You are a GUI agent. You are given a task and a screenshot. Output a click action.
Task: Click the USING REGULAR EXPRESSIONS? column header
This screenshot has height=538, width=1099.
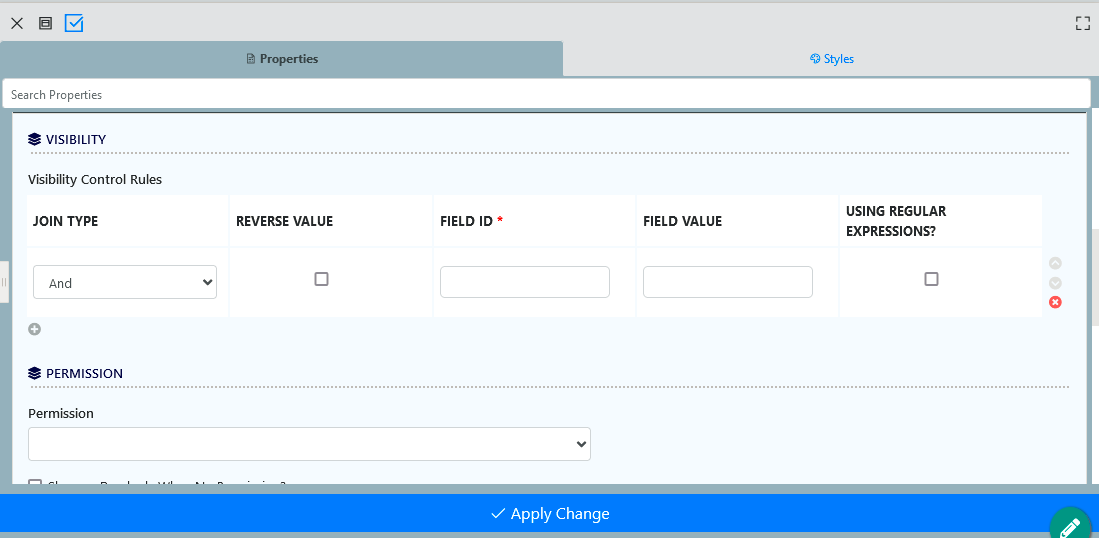pos(896,221)
